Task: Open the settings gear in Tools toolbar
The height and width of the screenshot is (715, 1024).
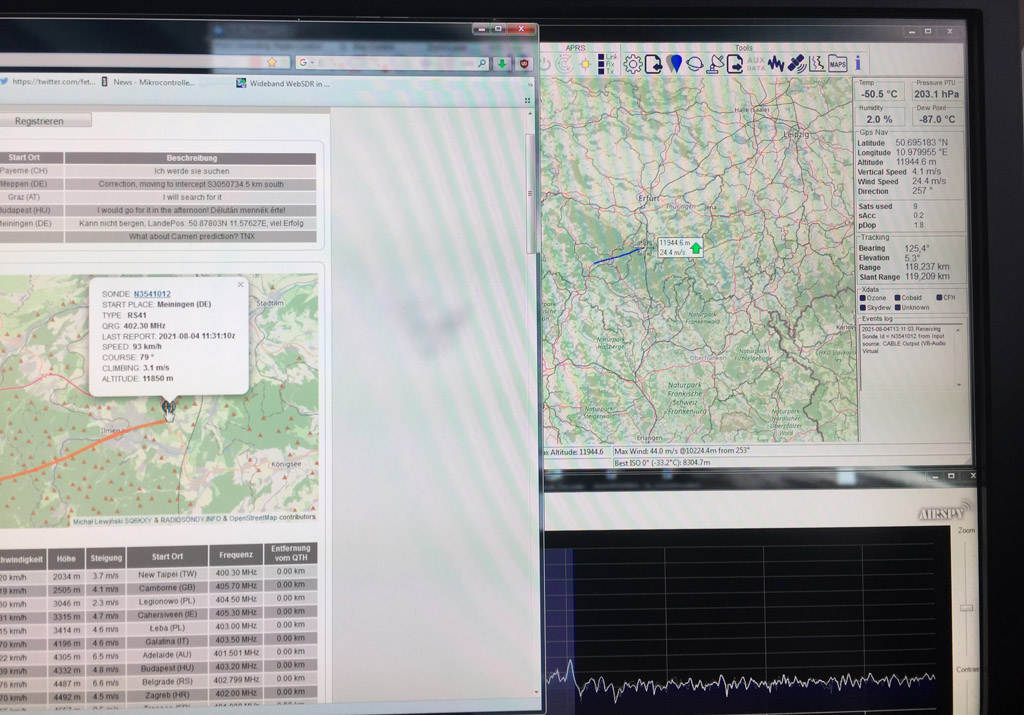Action: [x=632, y=64]
